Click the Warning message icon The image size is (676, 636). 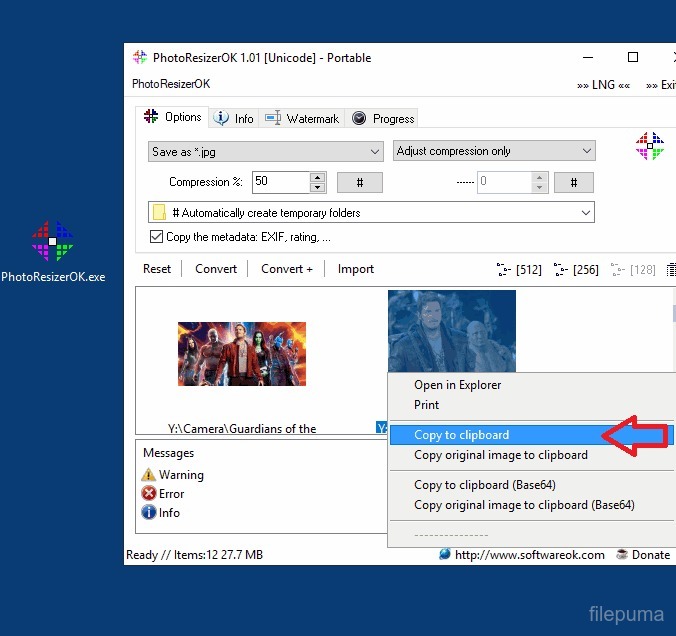(149, 475)
